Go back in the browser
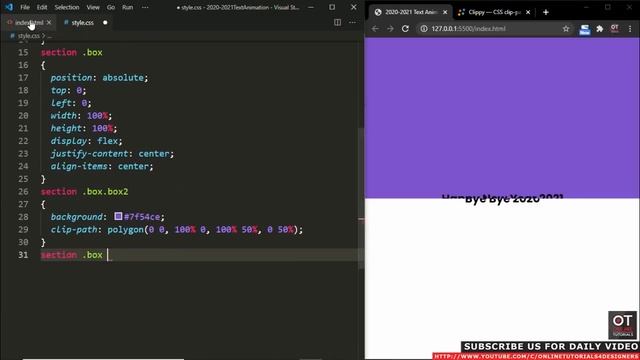The width and height of the screenshot is (640, 360). point(375,29)
